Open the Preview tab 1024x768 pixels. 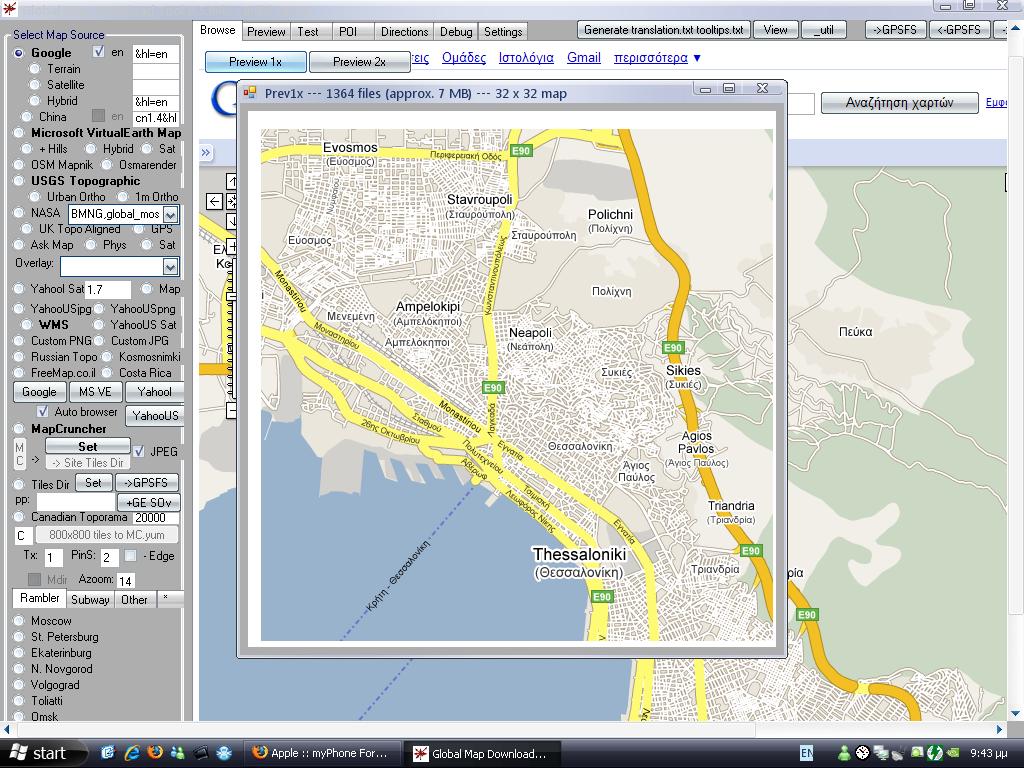[x=266, y=31]
